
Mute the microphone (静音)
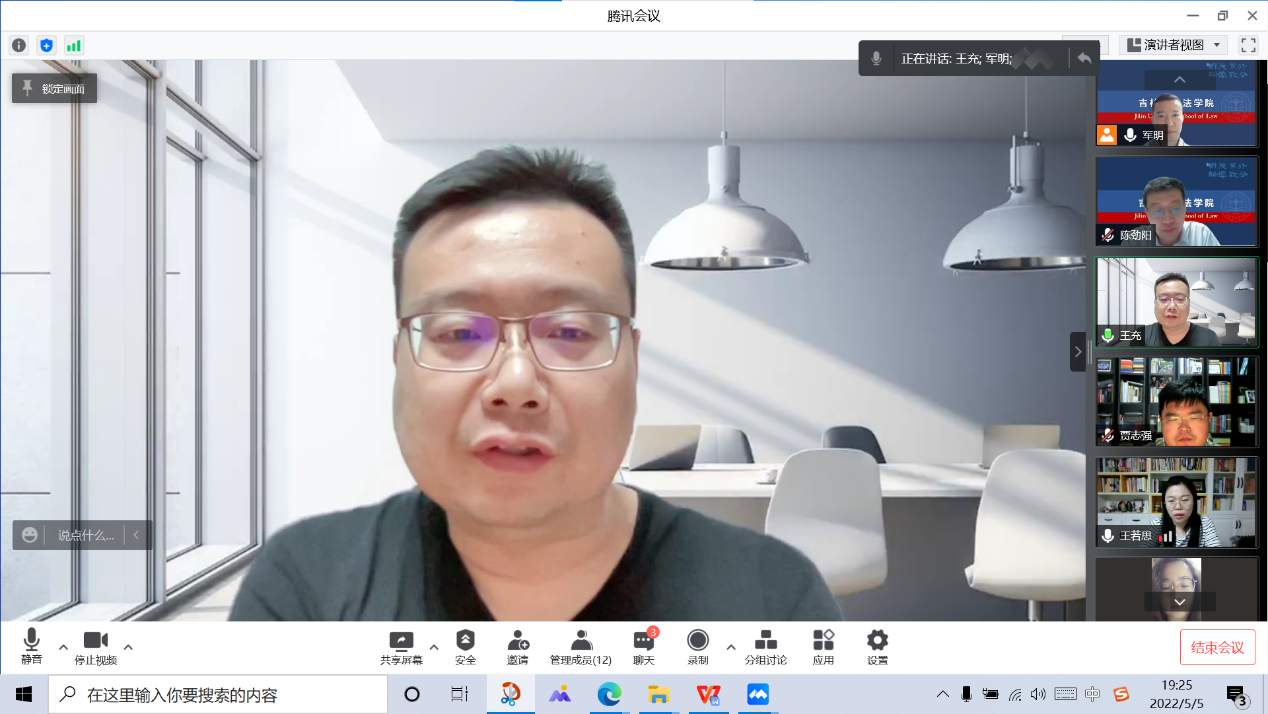(31, 646)
